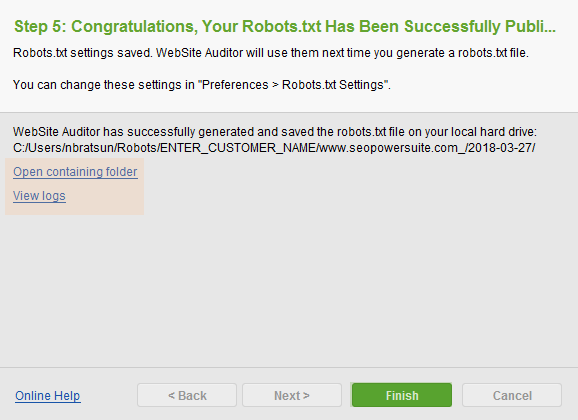Click the disabled < Back button
Image resolution: width=578 pixels, height=420 pixels.
point(187,395)
